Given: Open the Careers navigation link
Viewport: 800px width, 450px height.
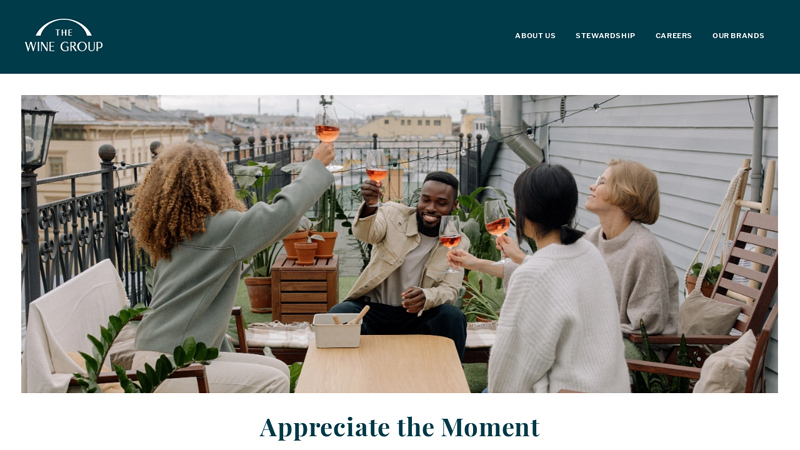Looking at the screenshot, I should [x=673, y=36].
